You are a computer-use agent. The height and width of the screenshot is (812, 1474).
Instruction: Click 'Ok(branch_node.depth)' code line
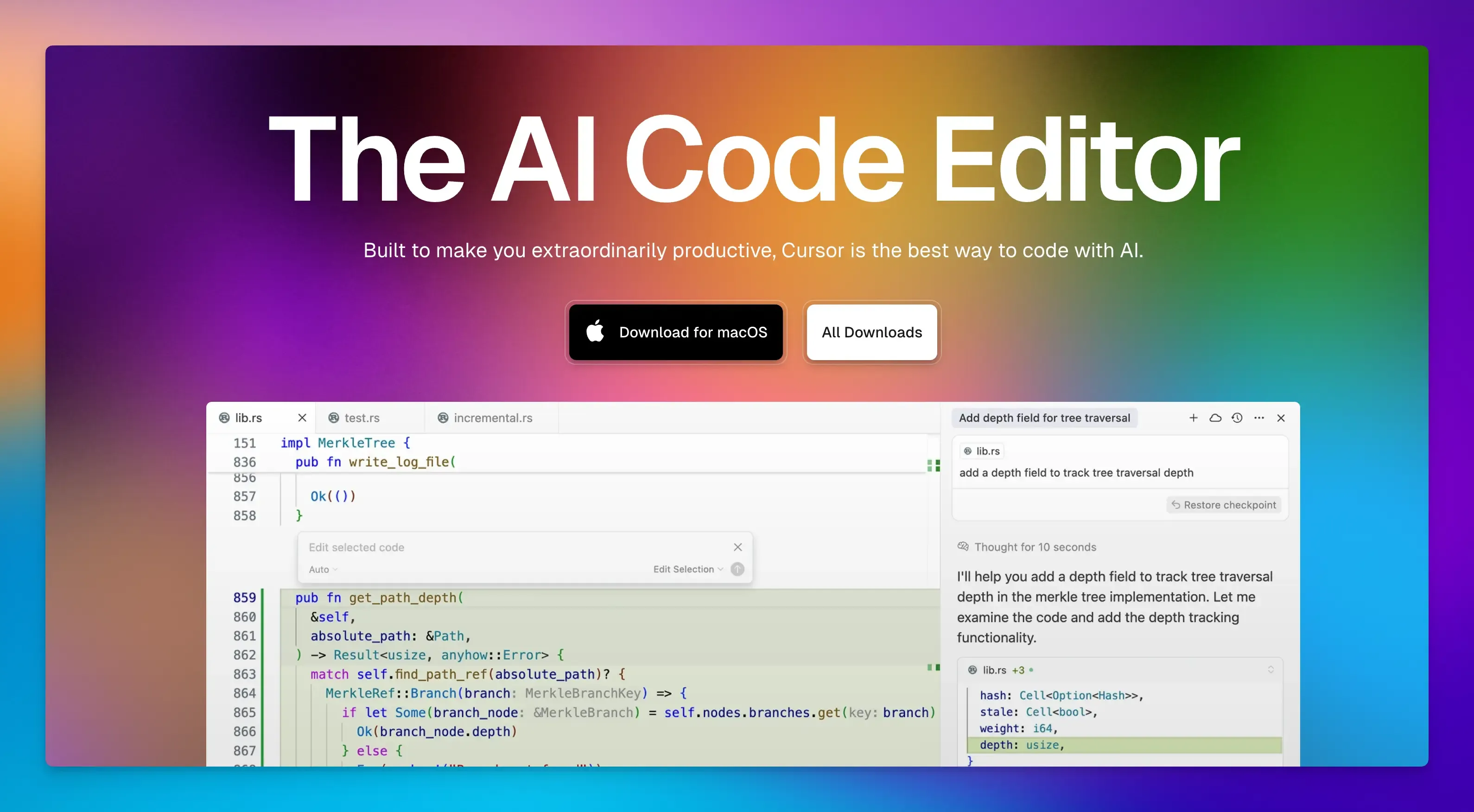(x=437, y=731)
